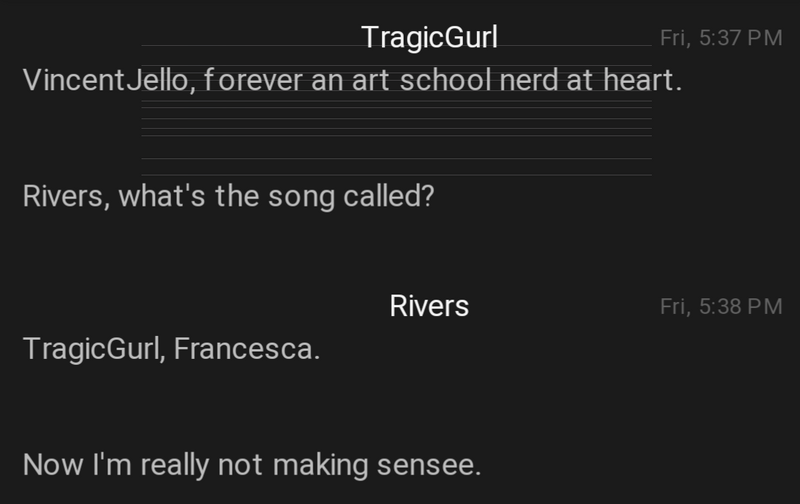Click the Rivers username header
The width and height of the screenshot is (800, 504).
pyautogui.click(x=429, y=306)
